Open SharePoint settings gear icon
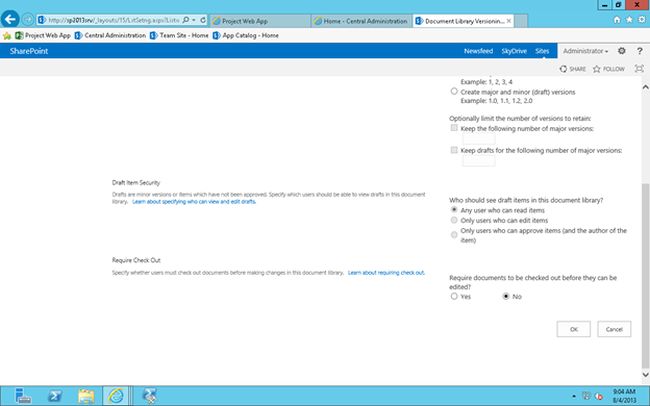This screenshot has height=406, width=650. point(621,51)
